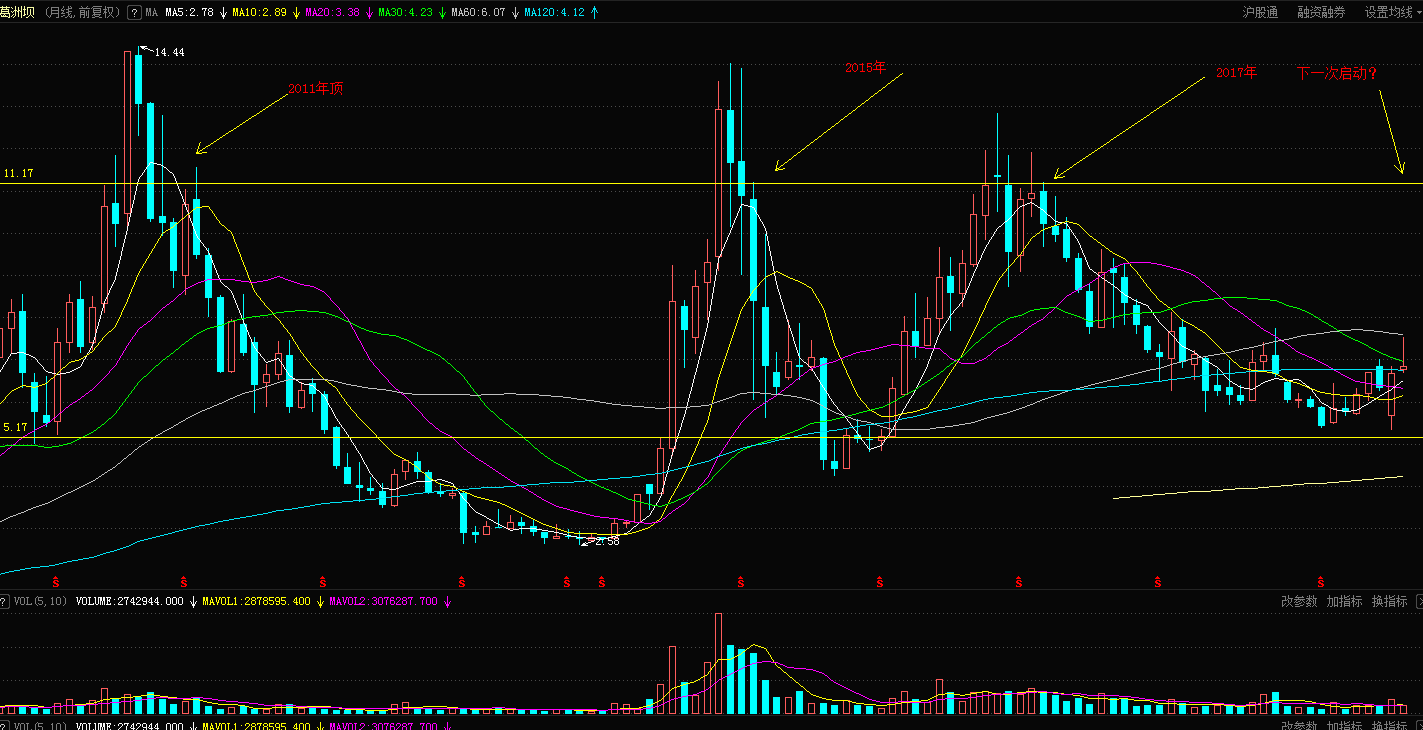This screenshot has height=730, width=1423.
Task: Click the 2.58 low price label
Action: (x=607, y=541)
